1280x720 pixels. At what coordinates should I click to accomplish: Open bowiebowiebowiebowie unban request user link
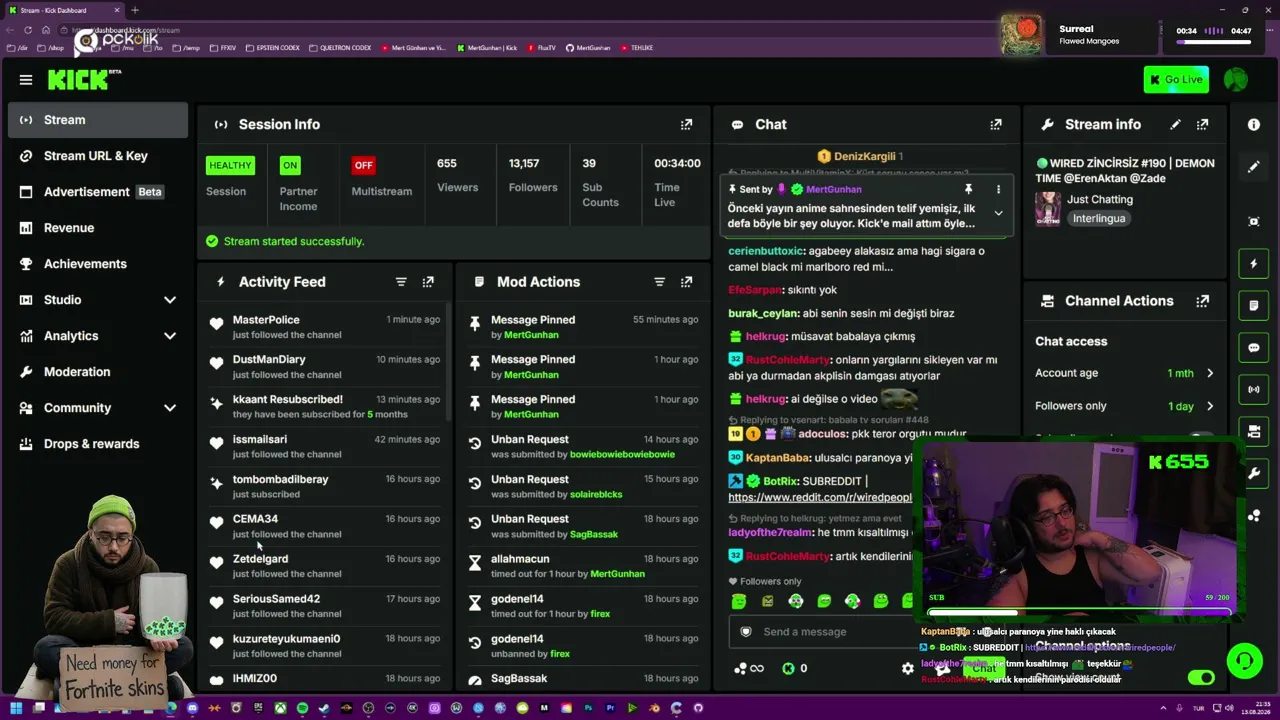click(622, 454)
